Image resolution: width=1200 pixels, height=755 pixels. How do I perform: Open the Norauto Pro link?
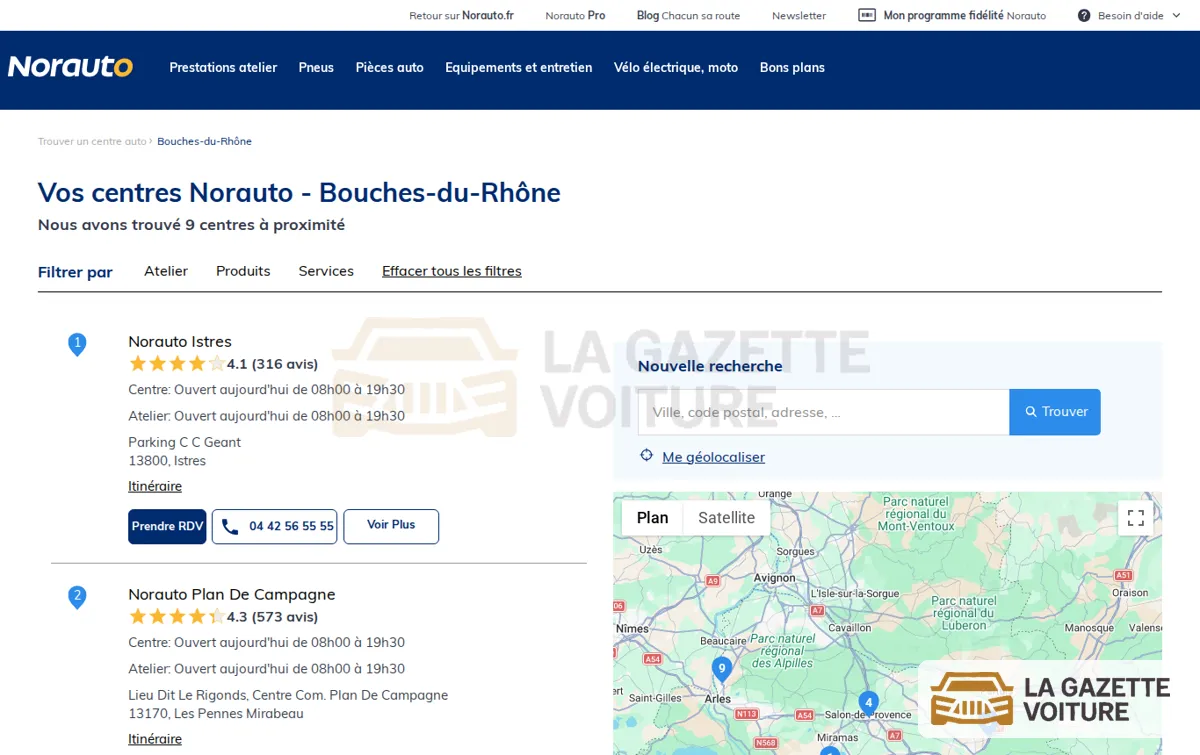575,16
